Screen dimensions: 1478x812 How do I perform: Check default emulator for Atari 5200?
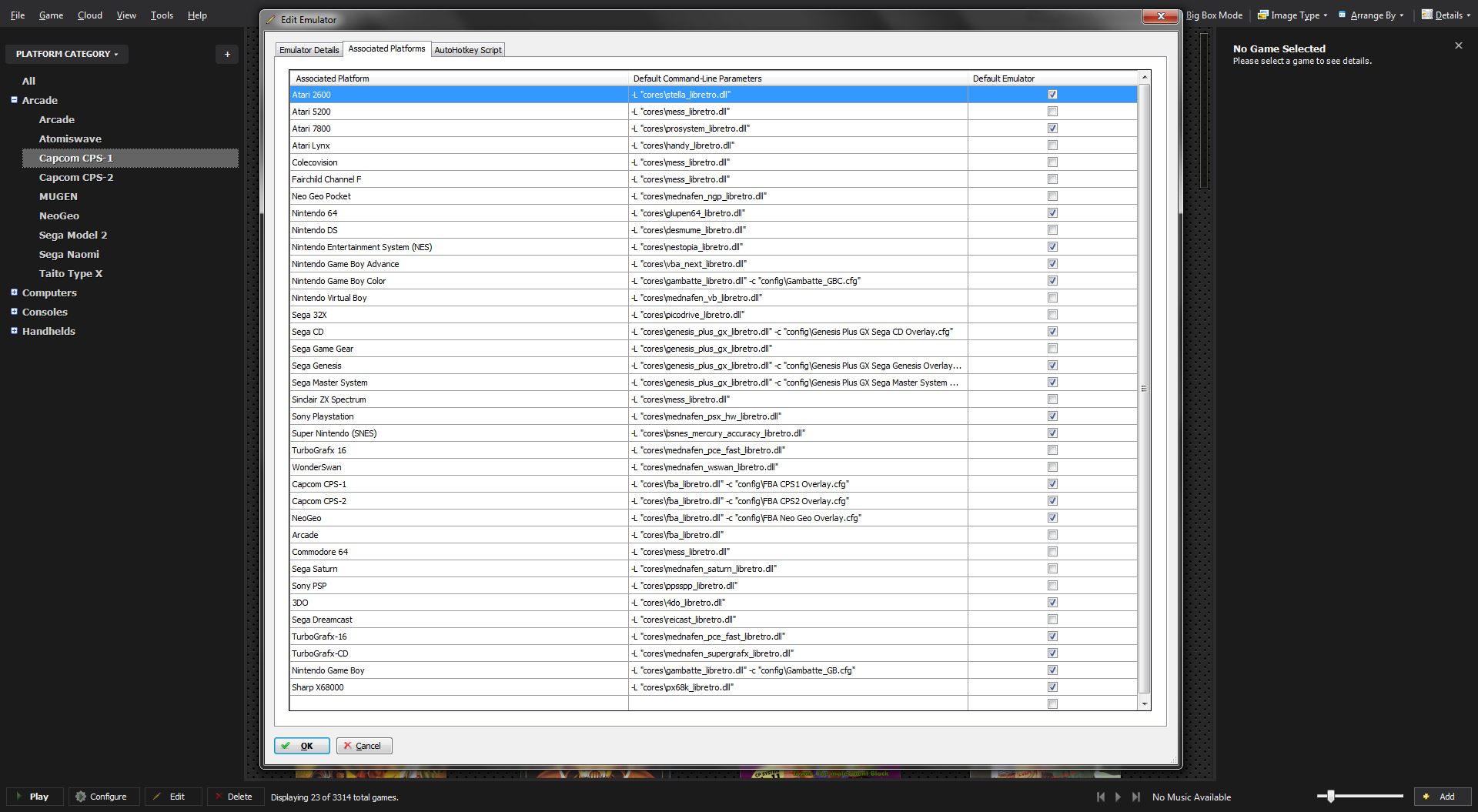[1052, 112]
